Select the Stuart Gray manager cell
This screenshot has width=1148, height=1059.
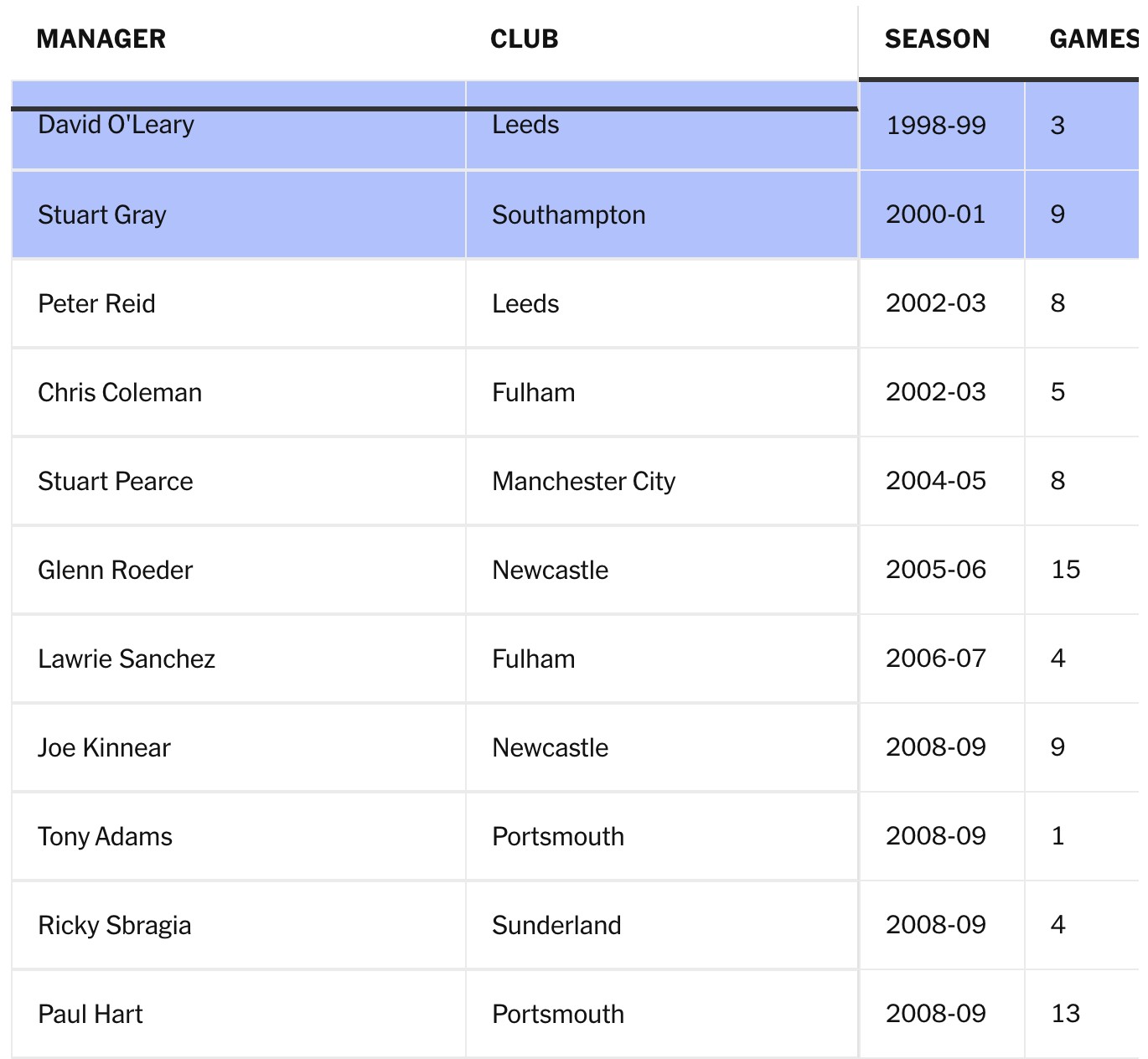tap(102, 215)
